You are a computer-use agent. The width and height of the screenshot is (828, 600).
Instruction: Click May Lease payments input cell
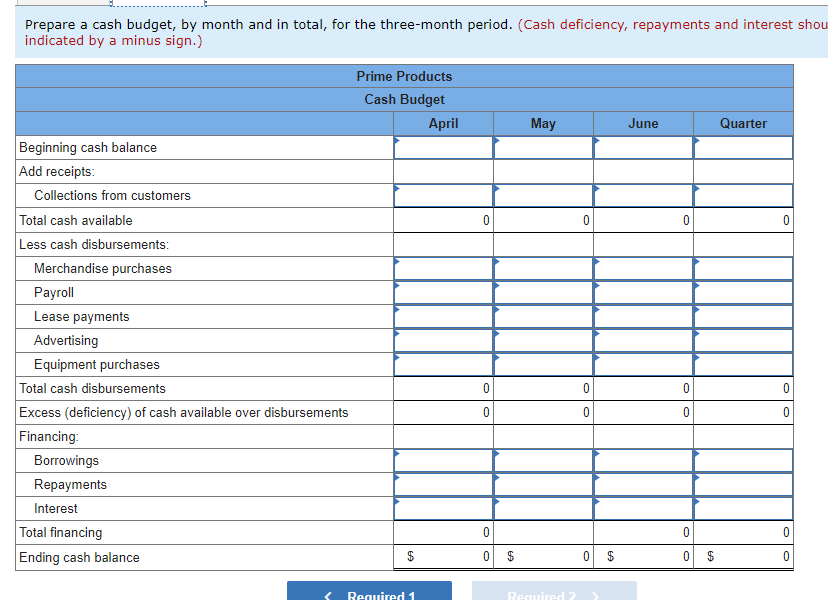tap(543, 316)
